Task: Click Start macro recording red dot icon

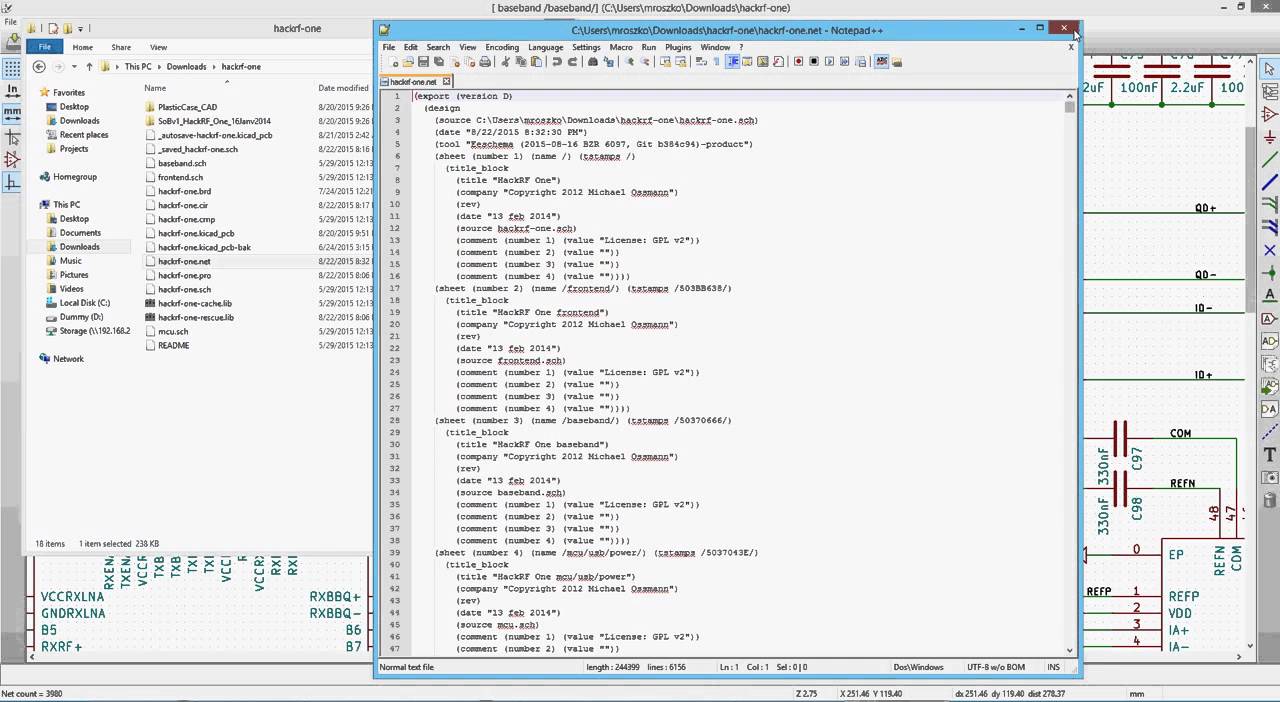Action: [798, 62]
